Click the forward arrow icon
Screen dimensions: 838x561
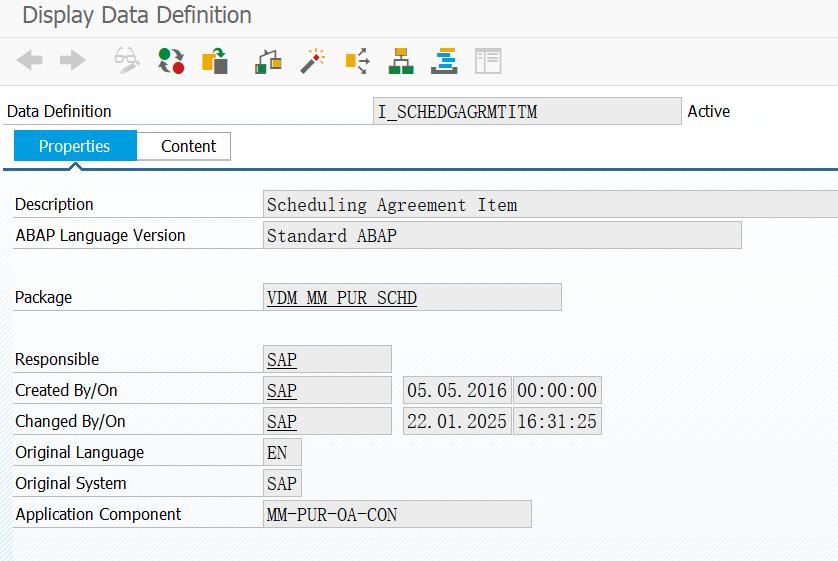73,60
